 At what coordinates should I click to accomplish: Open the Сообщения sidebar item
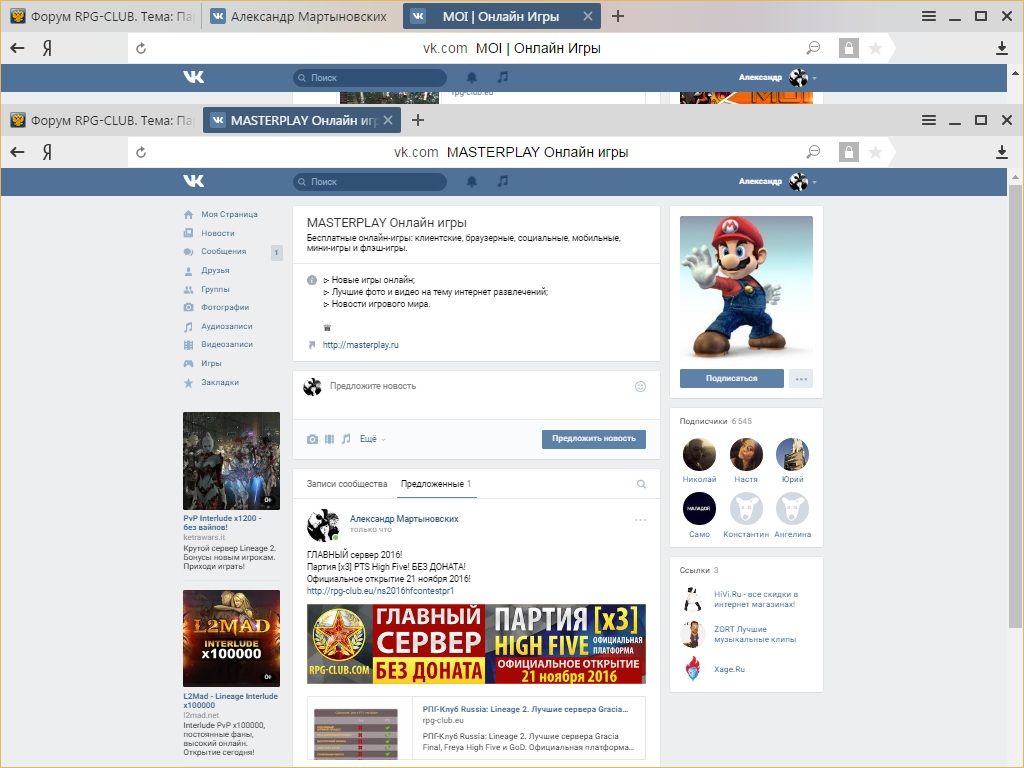point(223,251)
